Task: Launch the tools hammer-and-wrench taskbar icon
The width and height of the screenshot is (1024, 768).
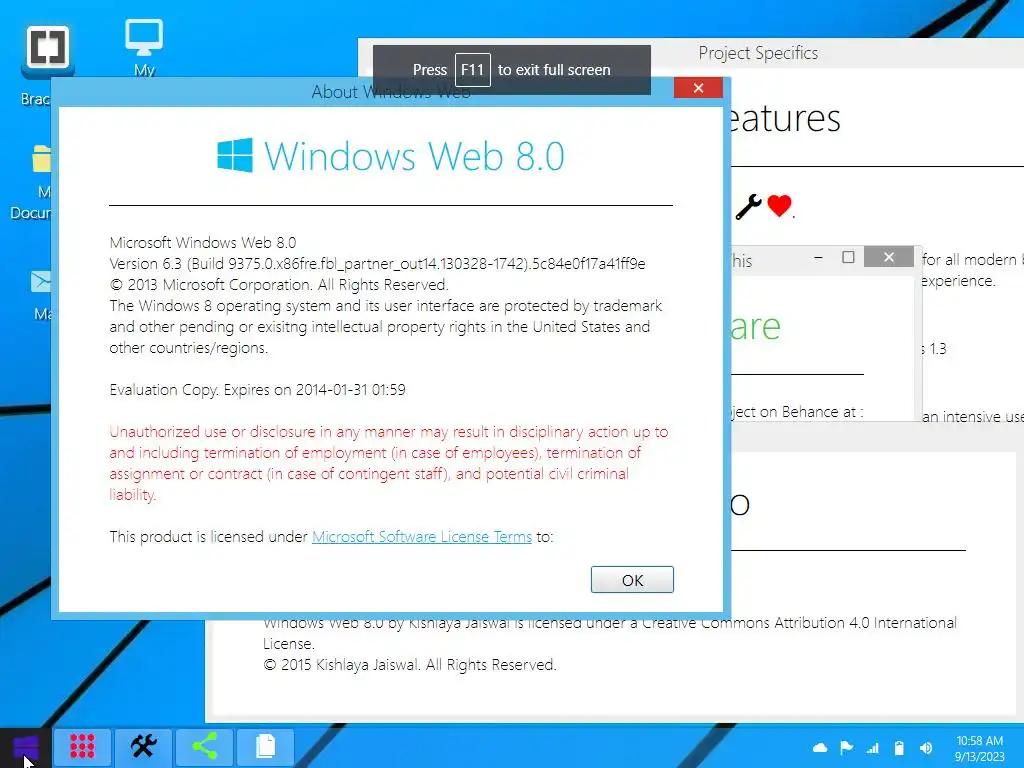Action: 144,746
